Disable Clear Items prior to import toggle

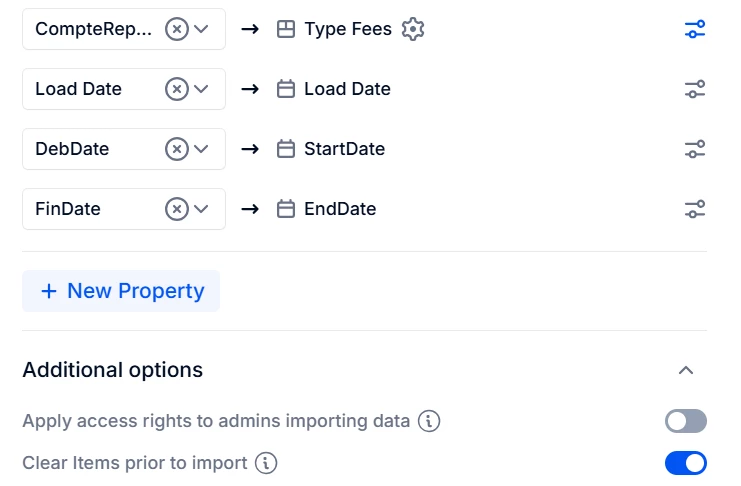[x=686, y=463]
